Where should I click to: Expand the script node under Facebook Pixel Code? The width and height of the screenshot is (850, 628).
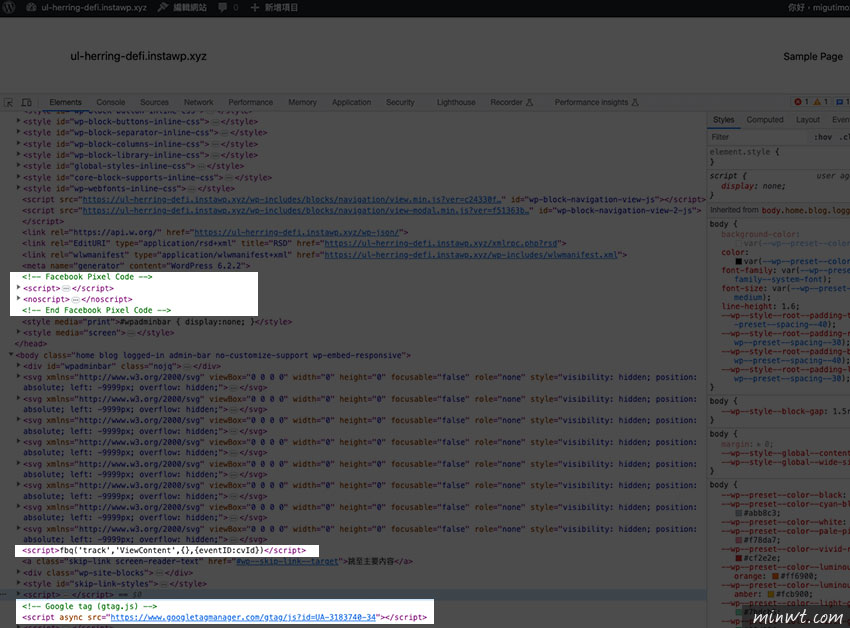(x=18, y=287)
